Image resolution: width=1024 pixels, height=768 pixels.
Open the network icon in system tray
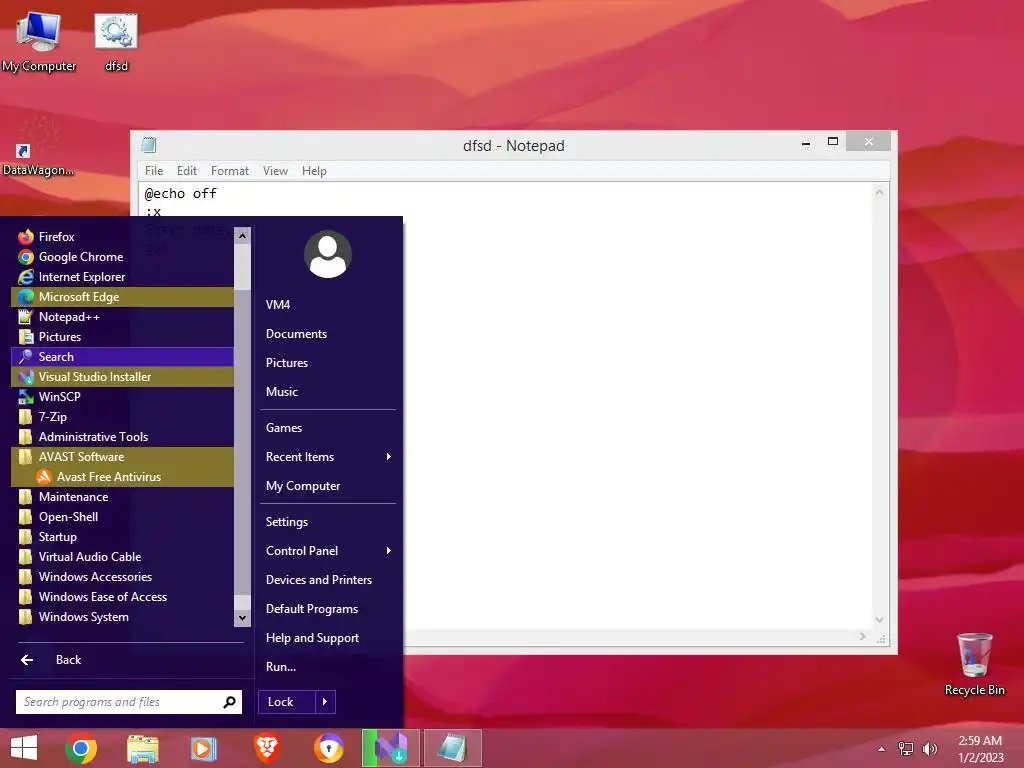(906, 748)
